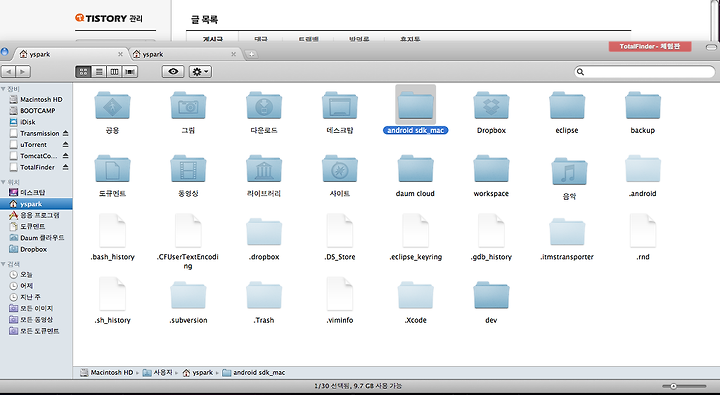Select the .eclipse_keyring file
This screenshot has width=720, height=395.
point(416,231)
